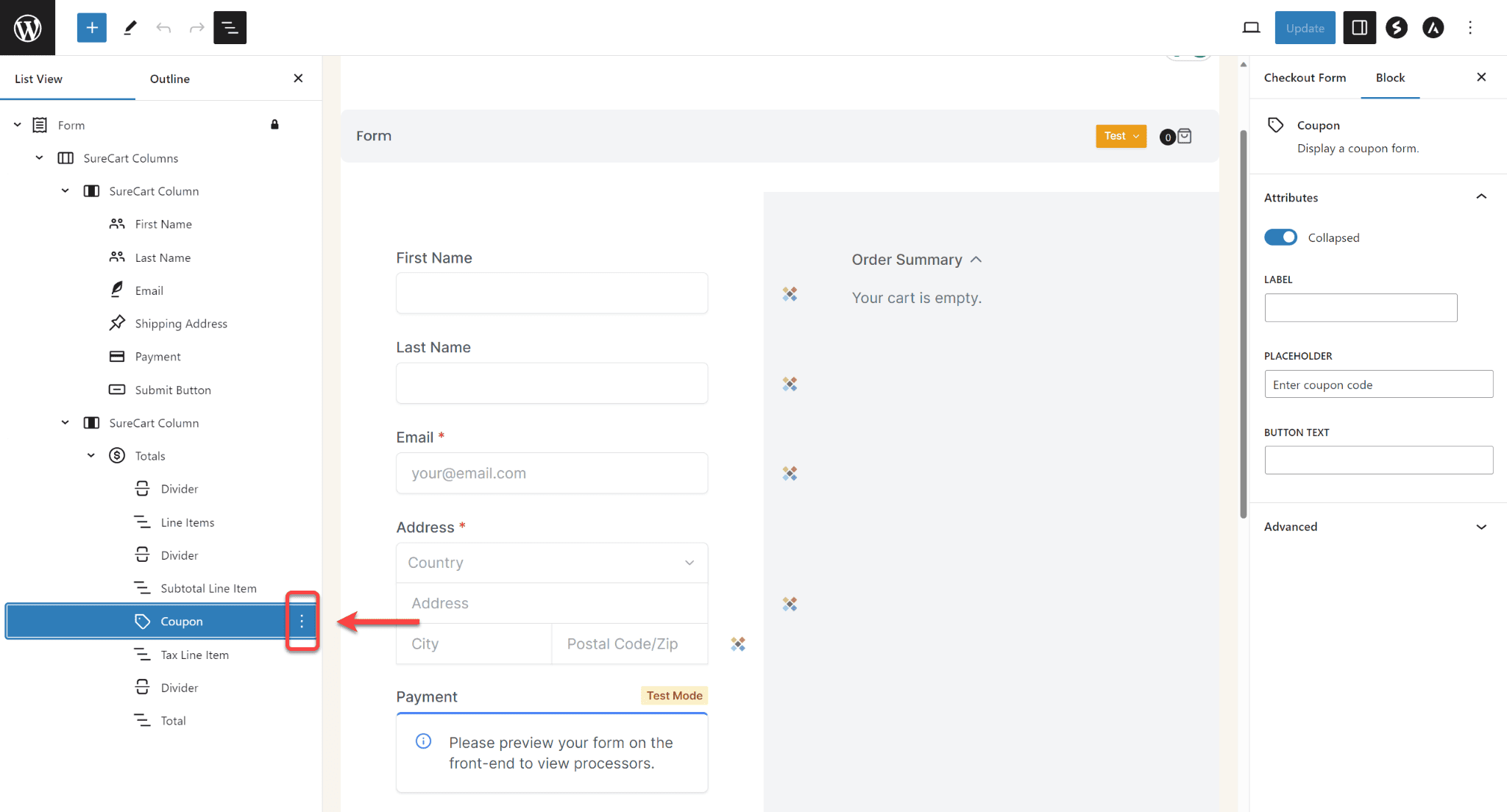Toggle the Collapsed switch
This screenshot has width=1507, height=812.
point(1280,237)
